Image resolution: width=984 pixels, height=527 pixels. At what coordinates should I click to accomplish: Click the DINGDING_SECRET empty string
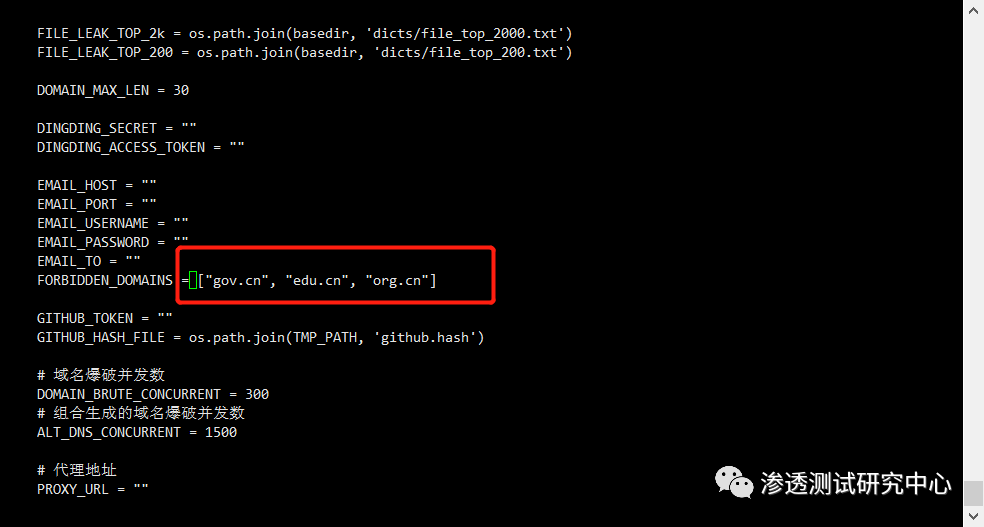click(189, 128)
